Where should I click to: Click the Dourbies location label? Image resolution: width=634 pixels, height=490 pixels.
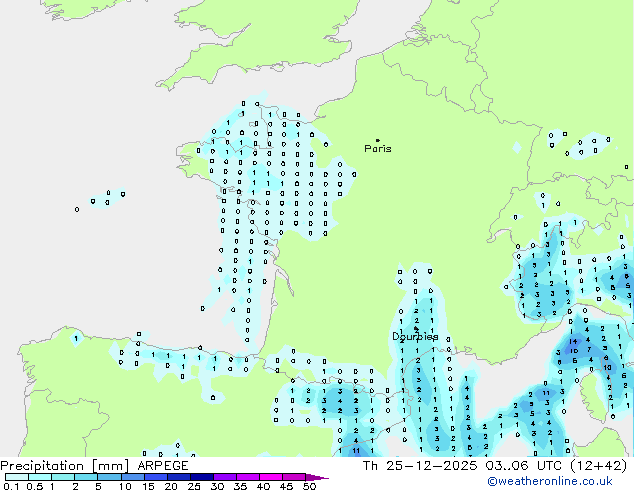(x=415, y=336)
